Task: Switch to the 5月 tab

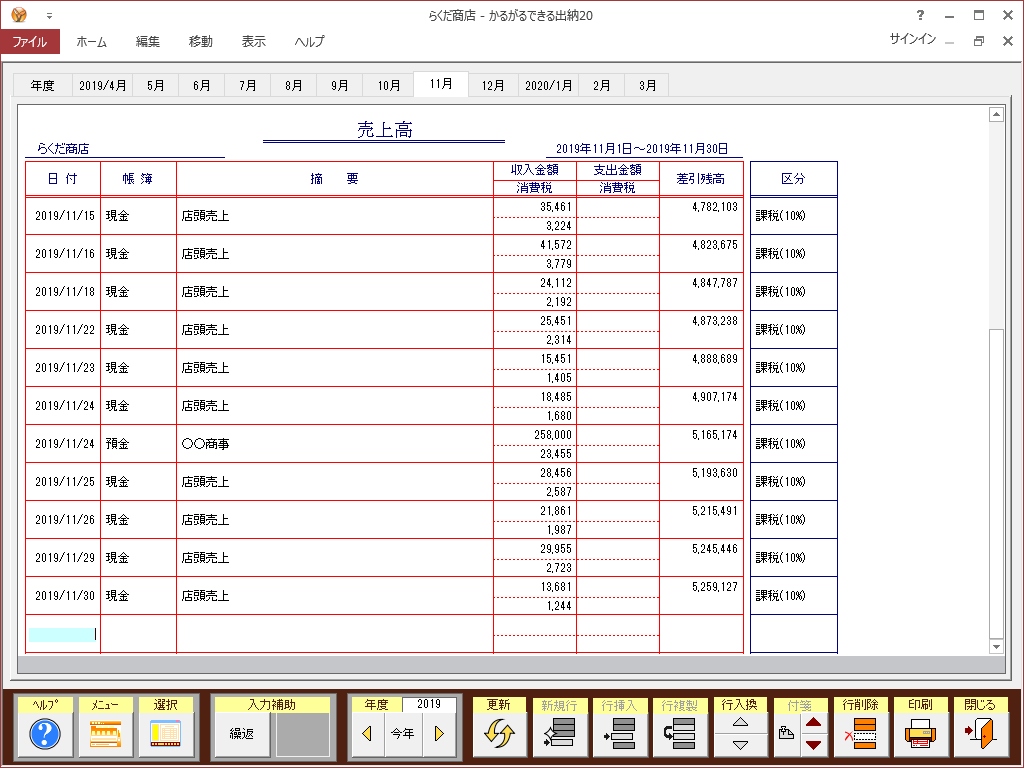Action: click(155, 86)
